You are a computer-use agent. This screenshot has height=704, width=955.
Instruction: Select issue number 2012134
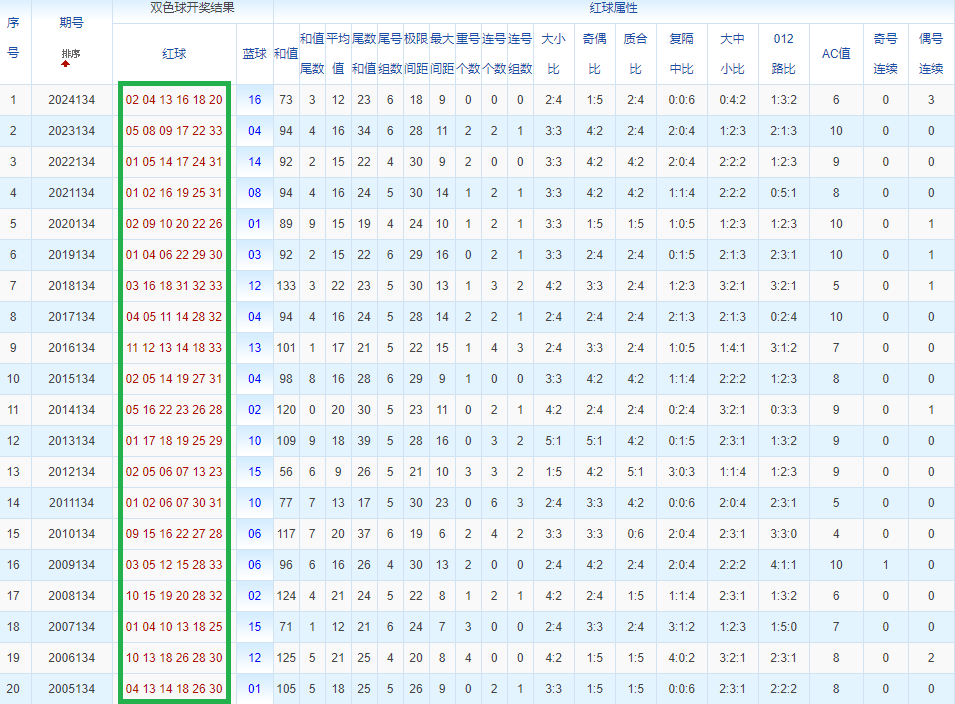tap(72, 472)
